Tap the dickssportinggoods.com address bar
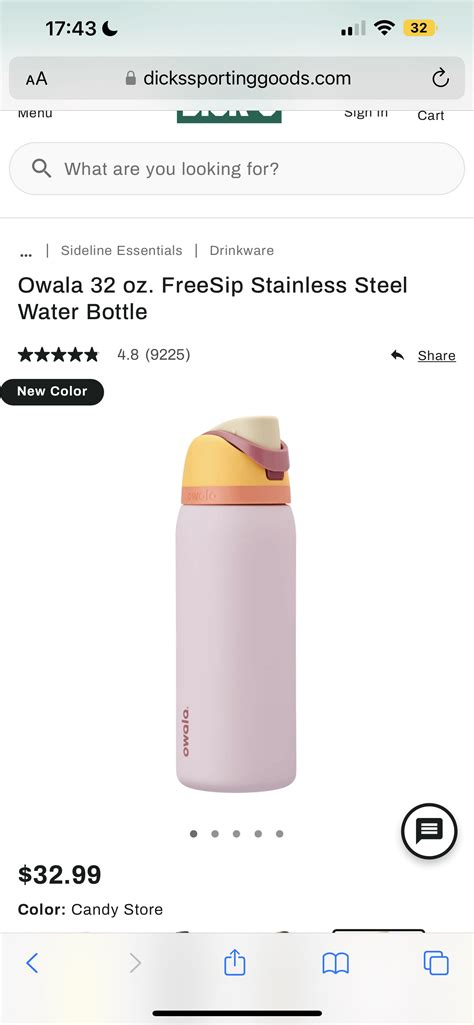 (237, 78)
